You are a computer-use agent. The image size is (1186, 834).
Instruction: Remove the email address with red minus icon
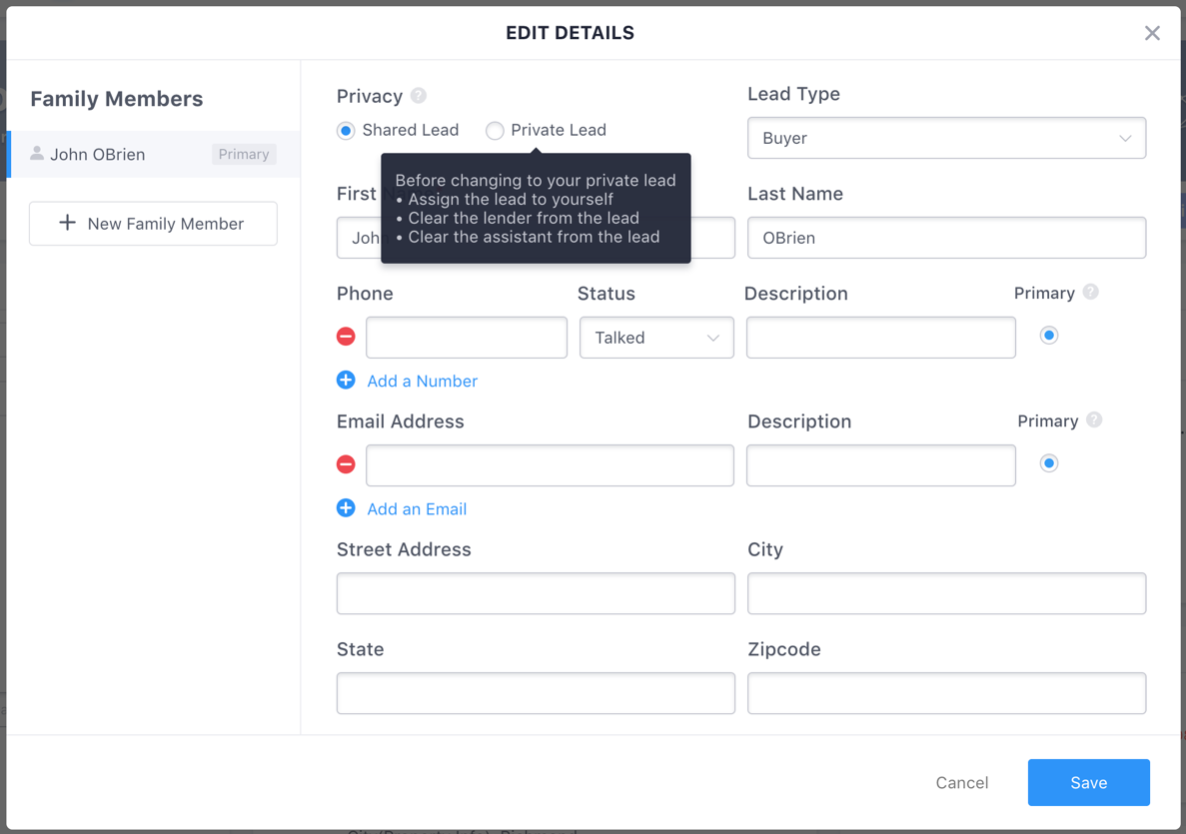click(x=346, y=464)
